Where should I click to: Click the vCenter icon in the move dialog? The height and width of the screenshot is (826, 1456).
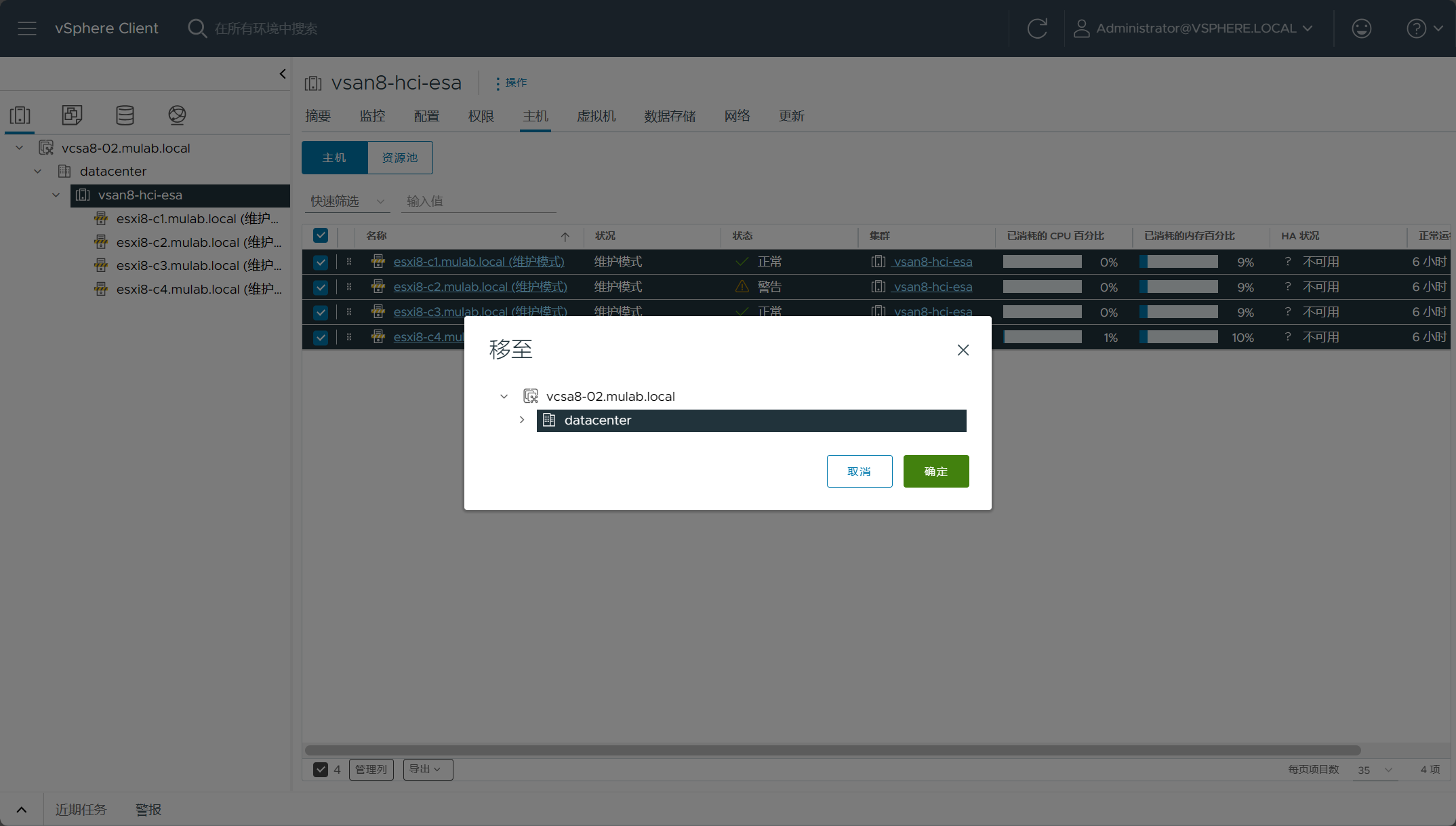[x=531, y=396]
